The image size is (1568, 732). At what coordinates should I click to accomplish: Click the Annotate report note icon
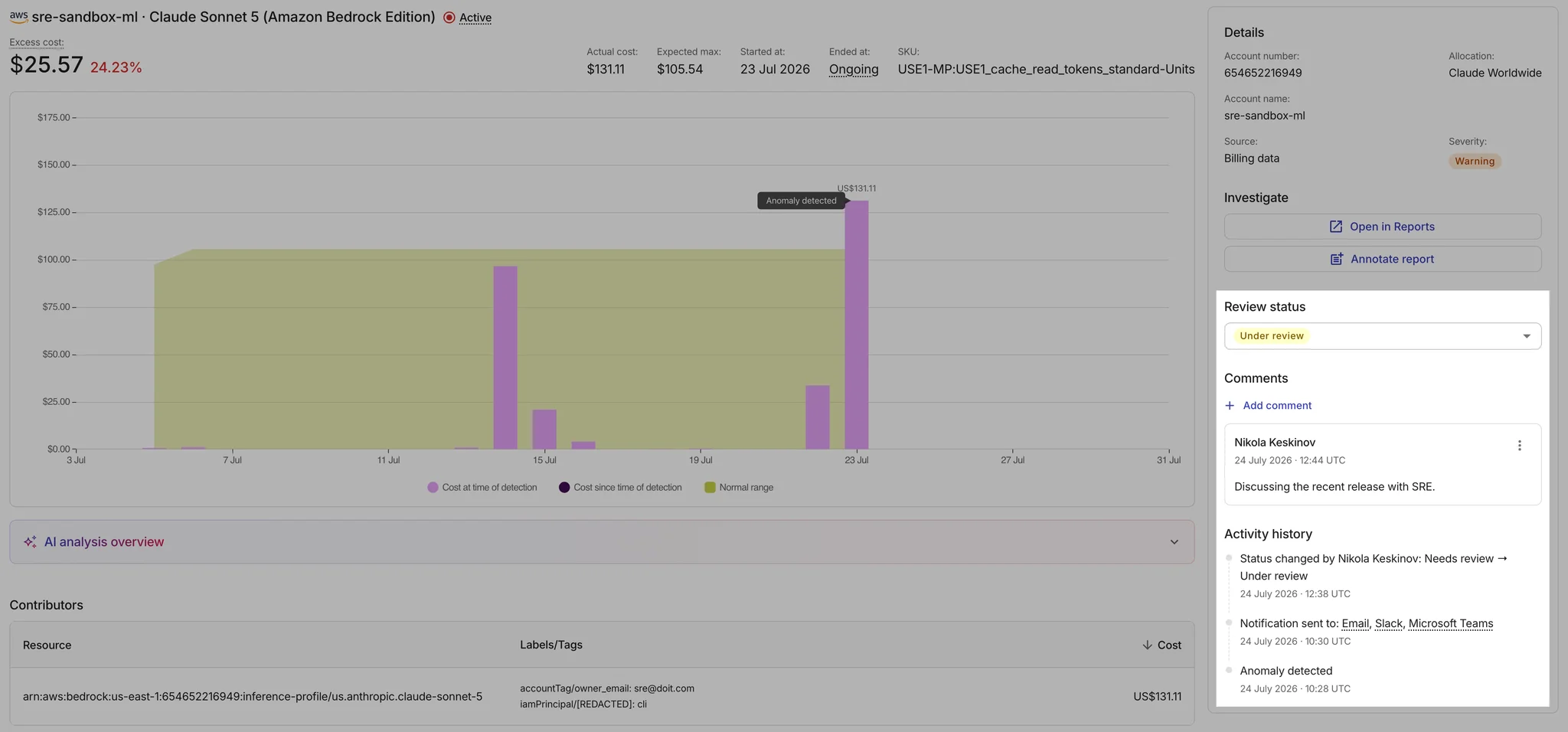click(x=1337, y=259)
